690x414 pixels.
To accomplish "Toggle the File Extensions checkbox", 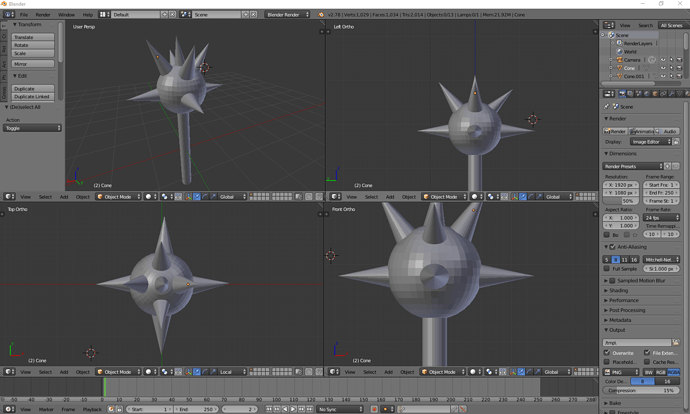I will pos(647,353).
